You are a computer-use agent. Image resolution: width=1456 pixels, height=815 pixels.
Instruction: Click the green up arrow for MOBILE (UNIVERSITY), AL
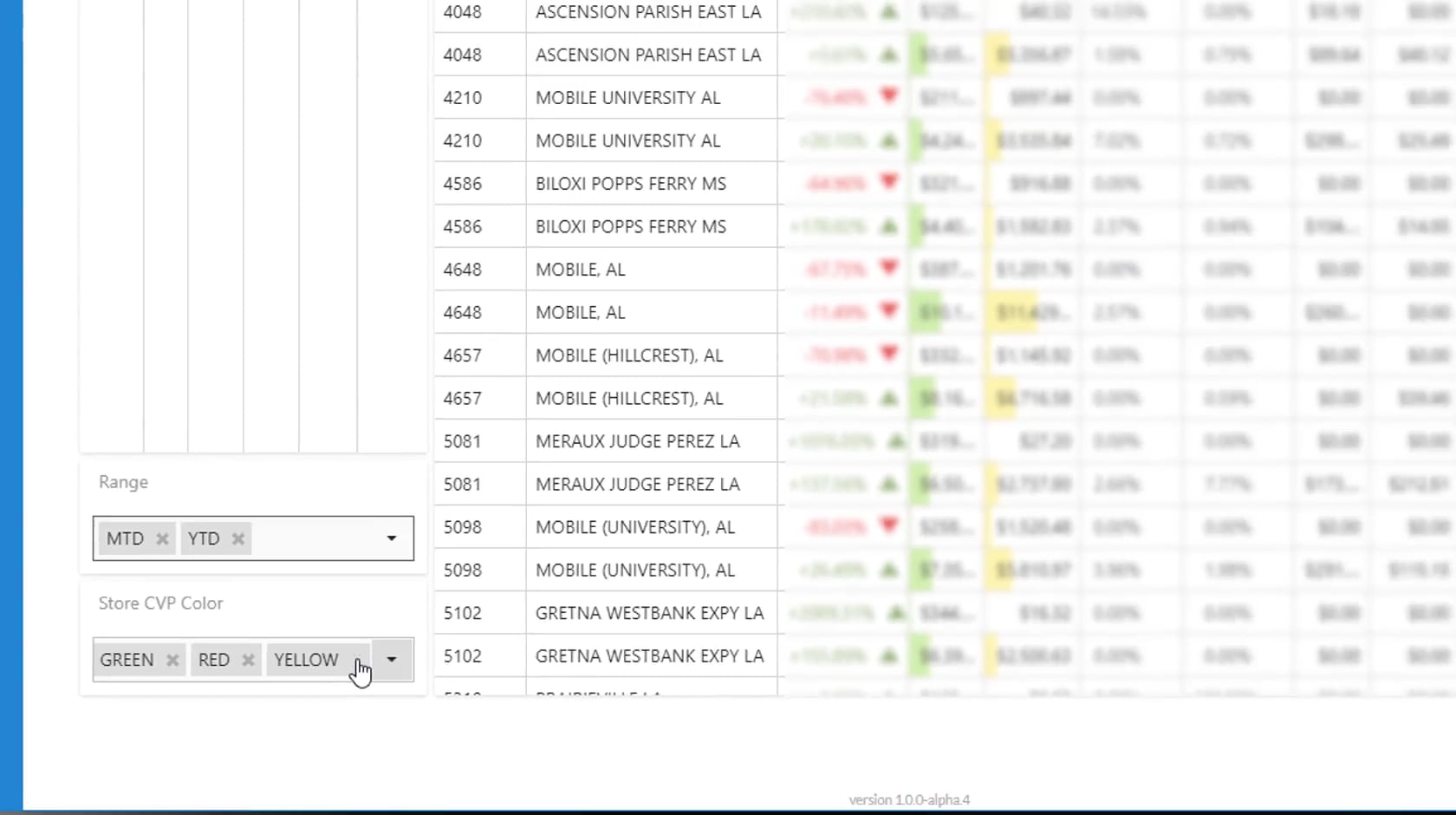[x=888, y=570]
